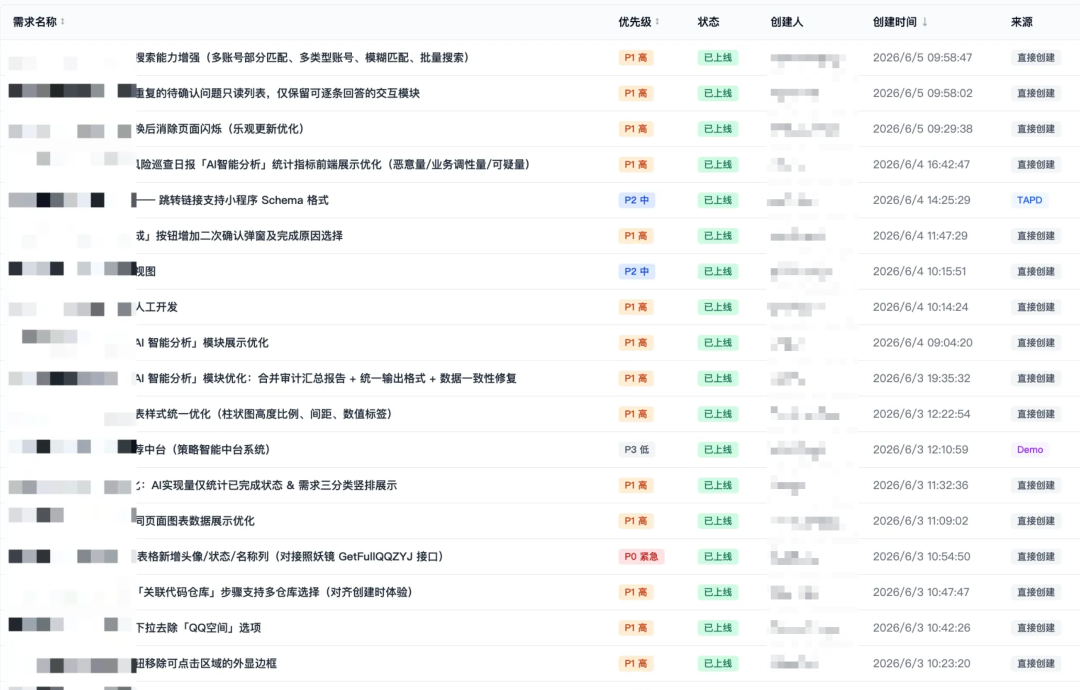Viewport: 1080px width, 690px height.
Task: Open requirement 表格新增头像/状态/名称列
Action: (x=290, y=556)
